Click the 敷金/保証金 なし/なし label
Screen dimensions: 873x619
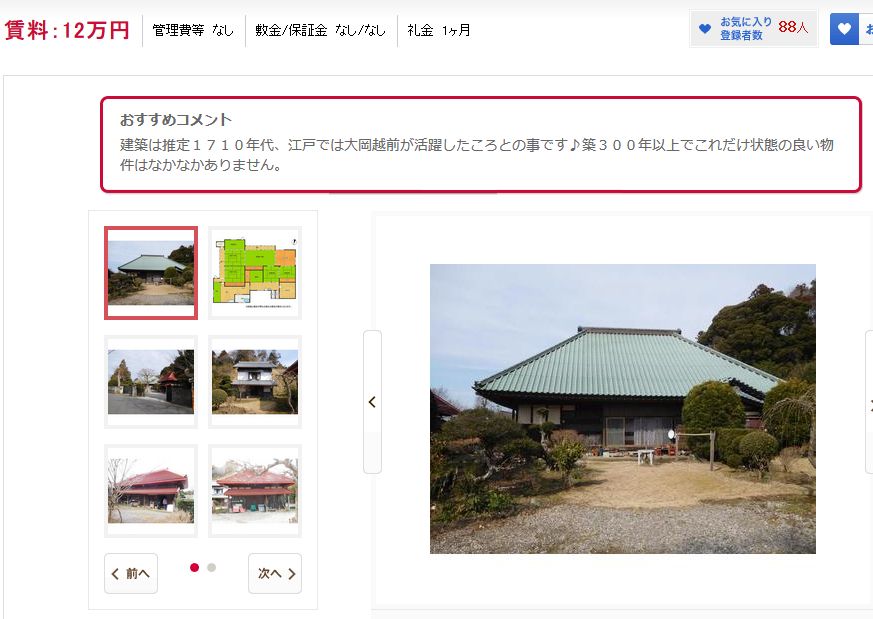pos(321,31)
